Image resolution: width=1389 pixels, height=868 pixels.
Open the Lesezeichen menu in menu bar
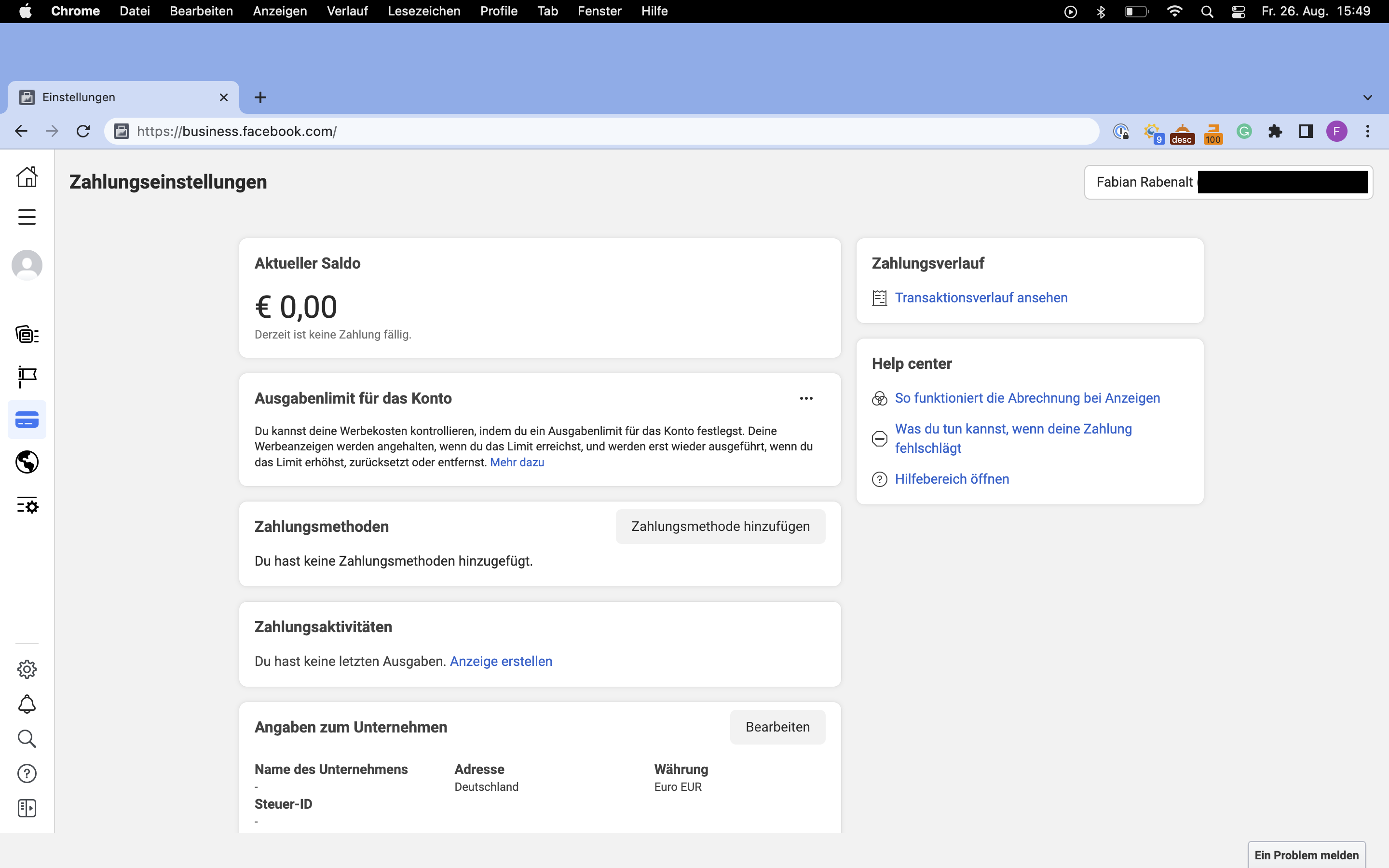[x=423, y=11]
